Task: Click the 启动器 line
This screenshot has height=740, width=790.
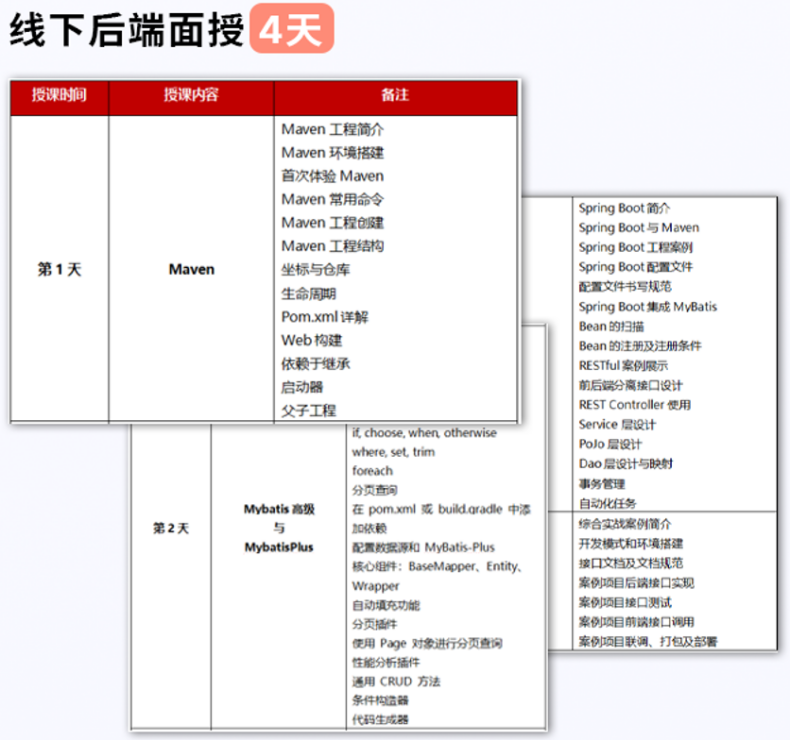Action: tap(302, 387)
